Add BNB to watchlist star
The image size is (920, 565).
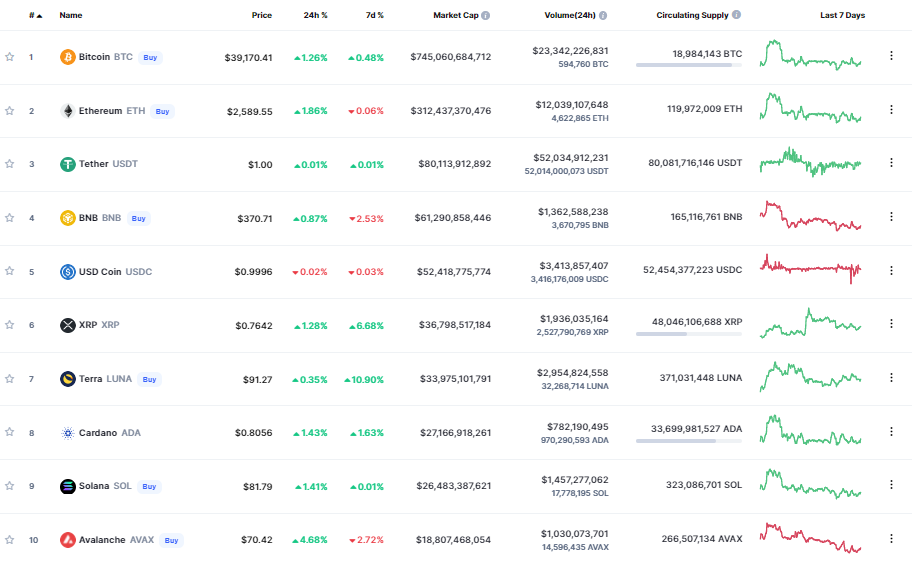[9, 218]
